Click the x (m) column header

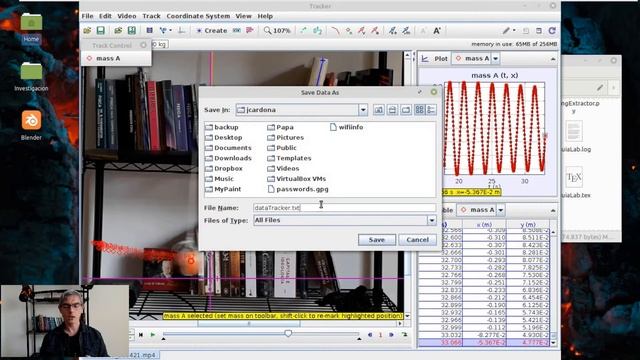pos(484,224)
